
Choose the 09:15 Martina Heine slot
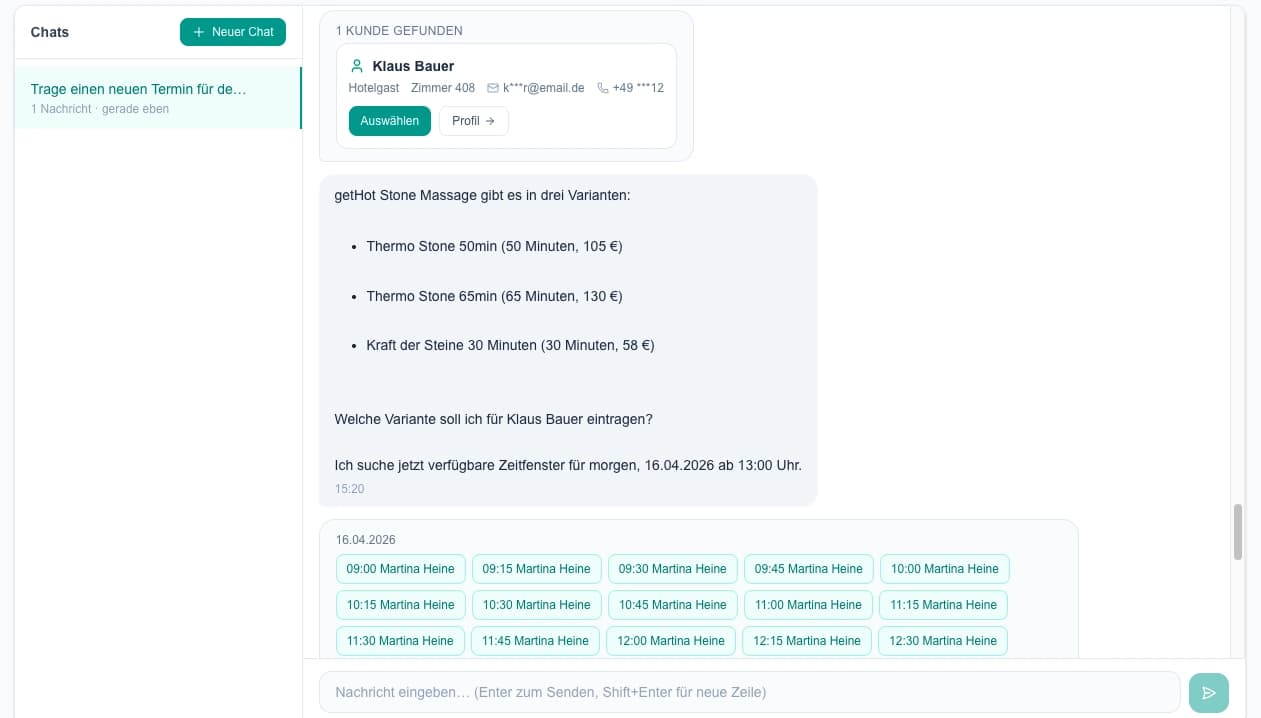[536, 569]
